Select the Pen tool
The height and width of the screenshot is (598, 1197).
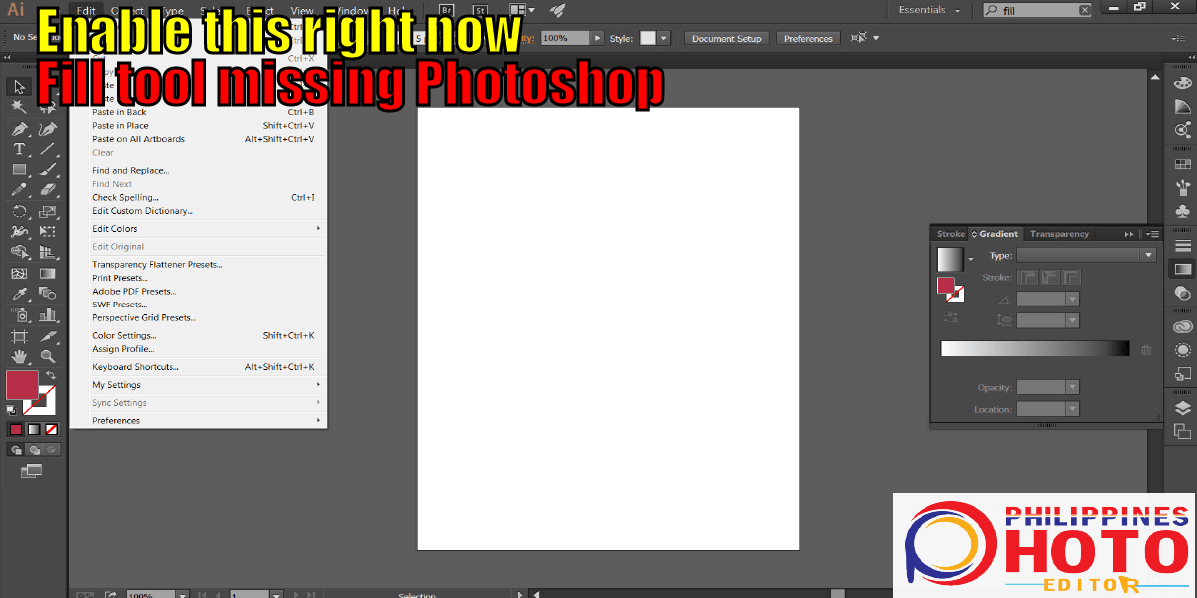point(20,128)
